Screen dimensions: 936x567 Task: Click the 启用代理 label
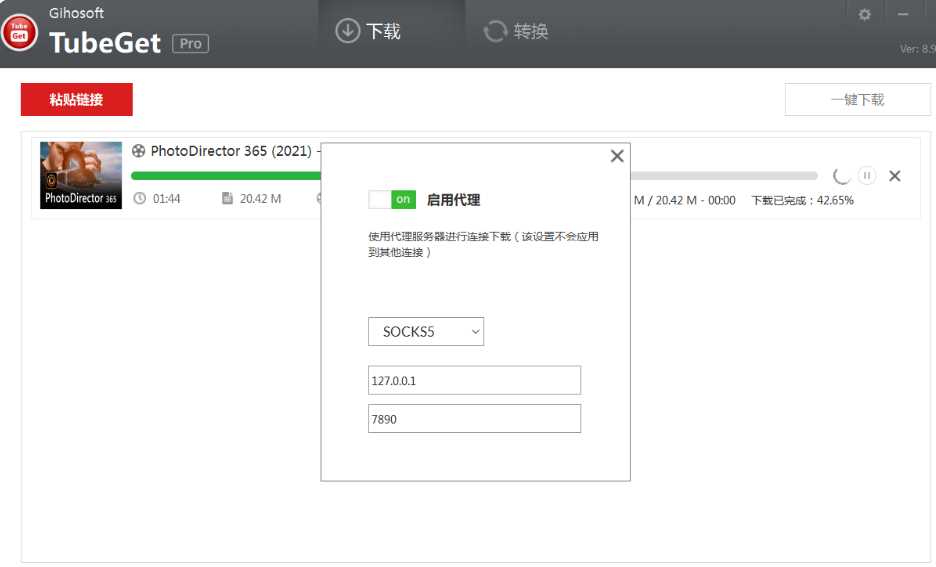453,200
